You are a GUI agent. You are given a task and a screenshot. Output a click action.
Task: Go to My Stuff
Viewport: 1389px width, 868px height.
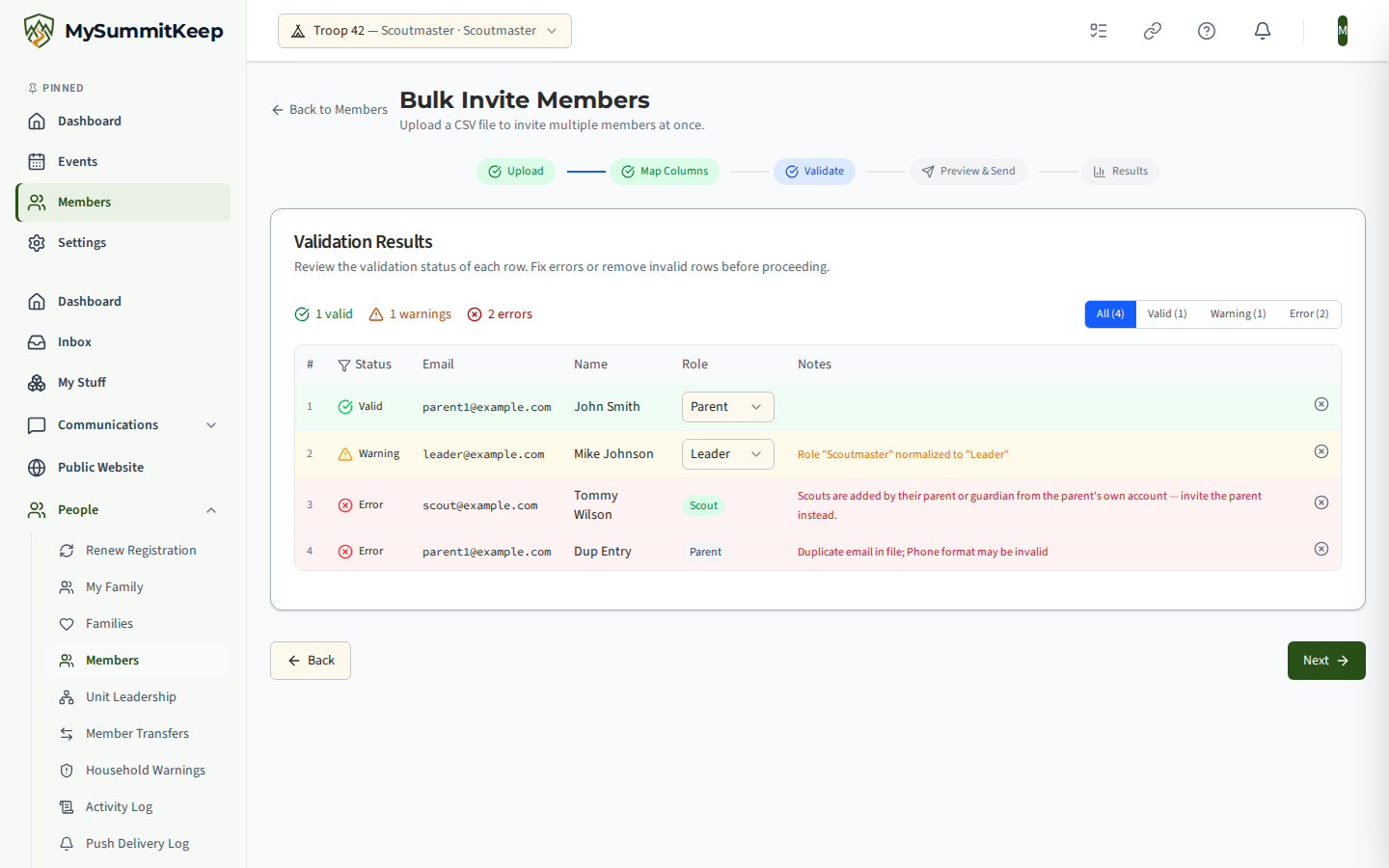tap(123, 383)
